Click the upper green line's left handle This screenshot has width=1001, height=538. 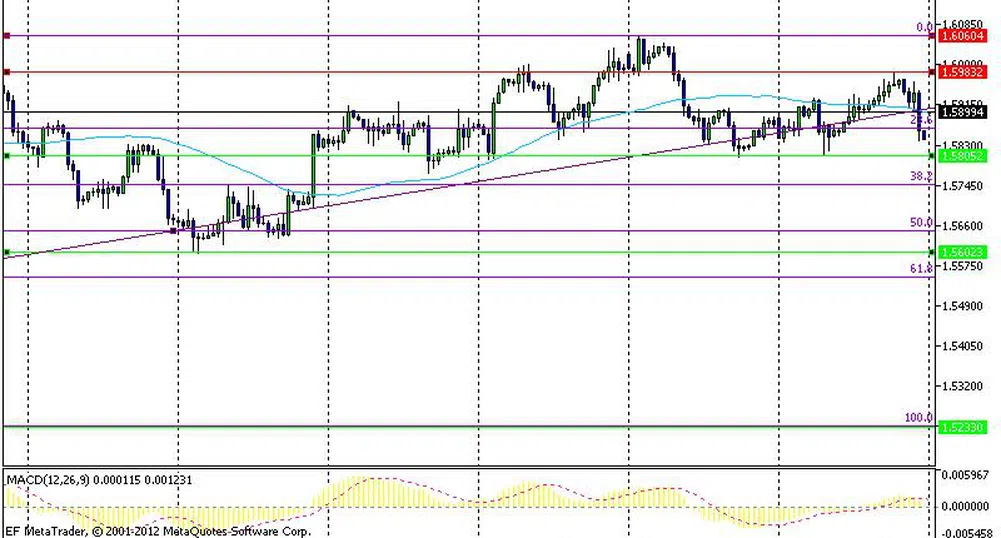(x=7, y=156)
